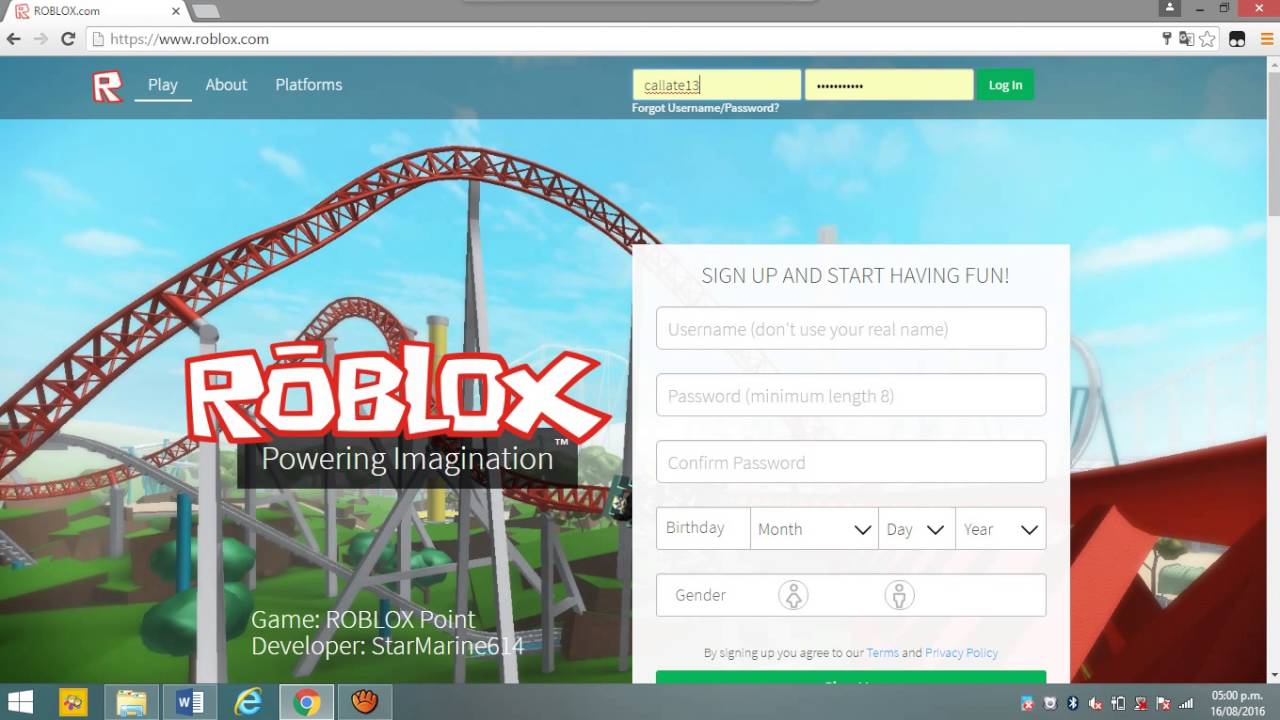
Task: Reload the page with refresh icon
Action: coord(68,39)
